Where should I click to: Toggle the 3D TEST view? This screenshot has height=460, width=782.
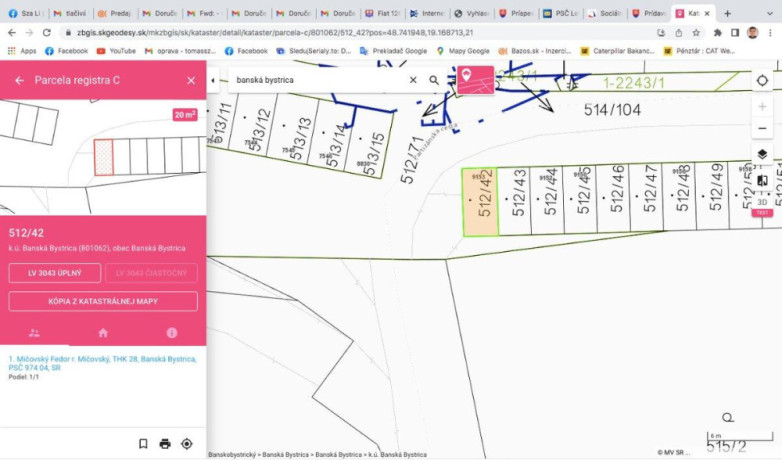[762, 206]
